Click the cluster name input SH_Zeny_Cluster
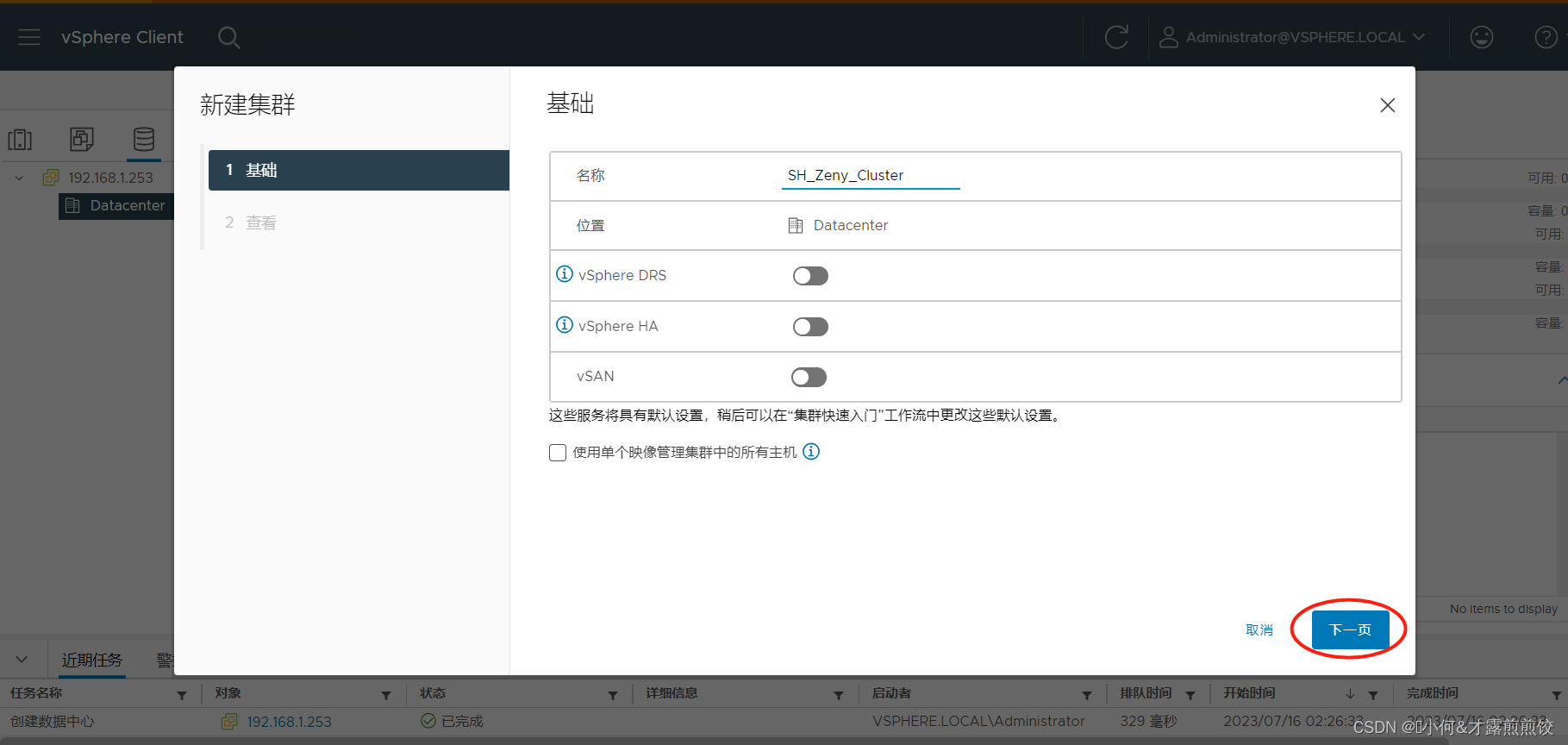This screenshot has width=1568, height=745. point(871,175)
